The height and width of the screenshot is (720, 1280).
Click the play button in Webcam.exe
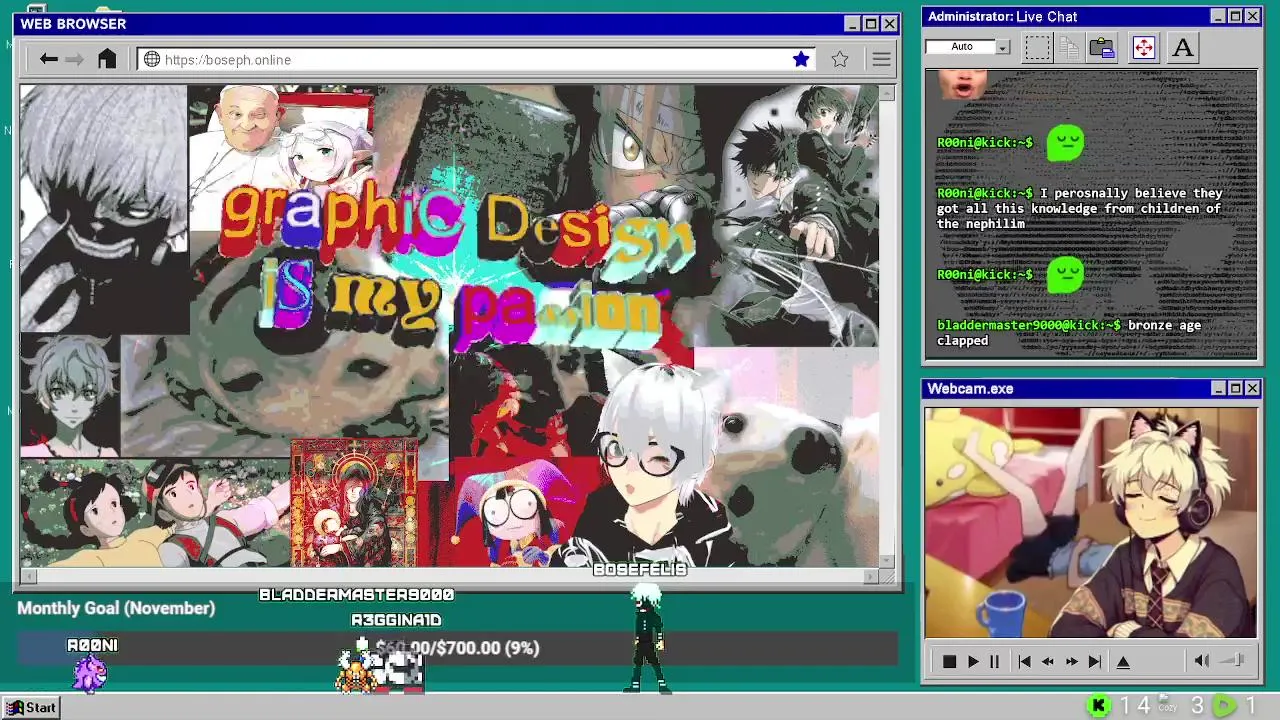pos(973,662)
